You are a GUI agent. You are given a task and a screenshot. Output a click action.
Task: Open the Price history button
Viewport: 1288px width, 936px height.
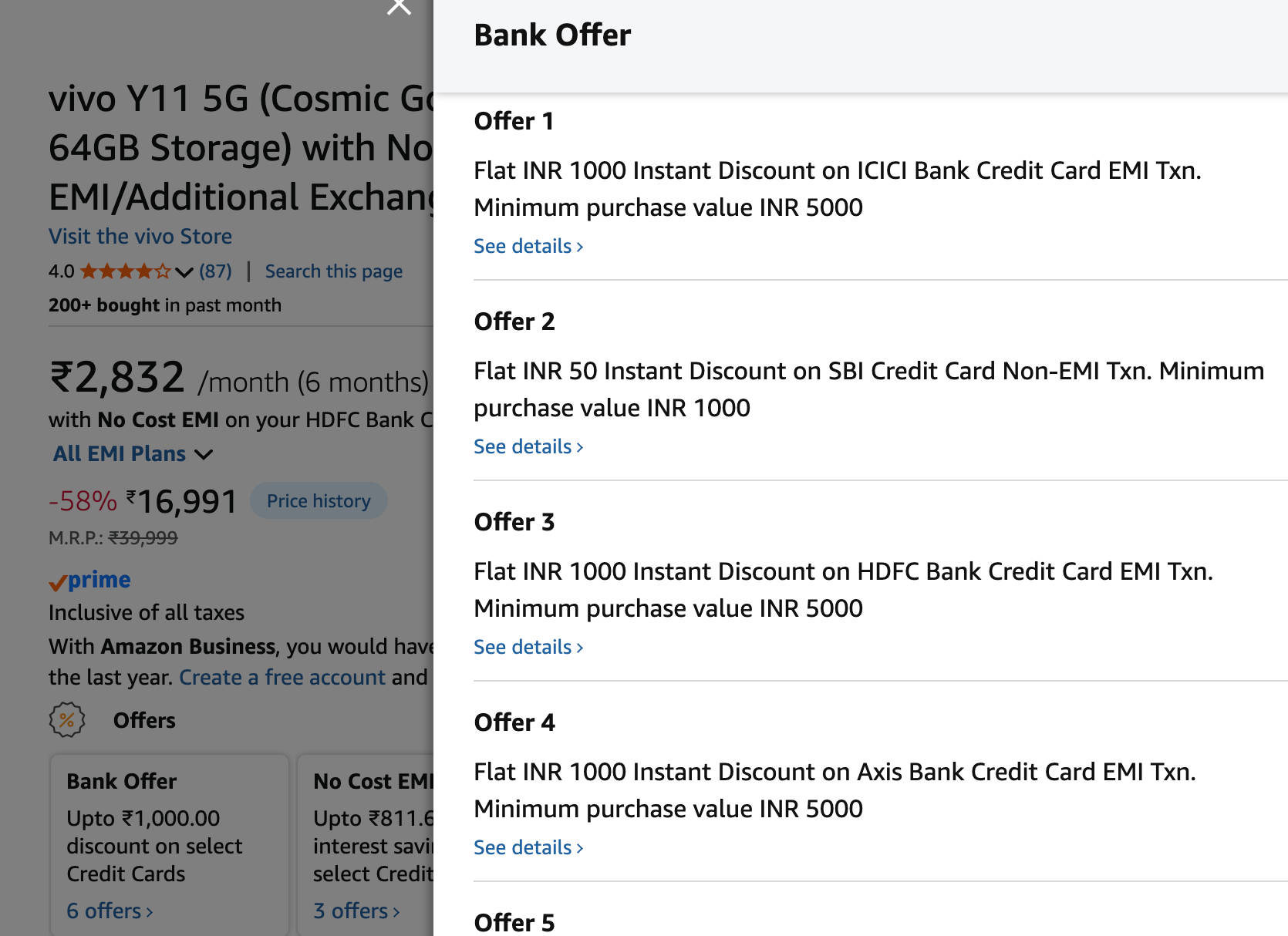(x=319, y=501)
